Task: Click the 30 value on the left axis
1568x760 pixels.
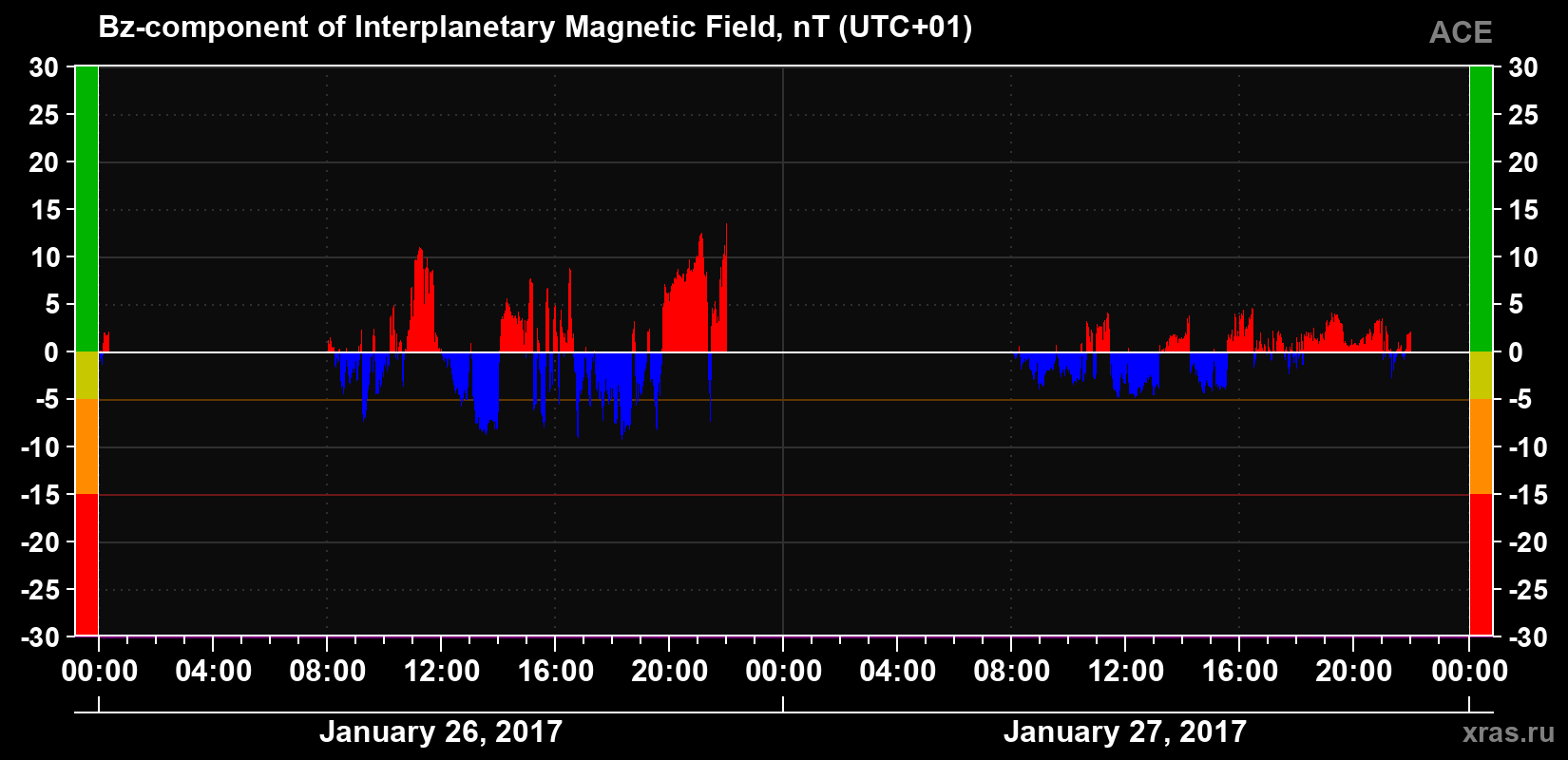Action: point(44,67)
